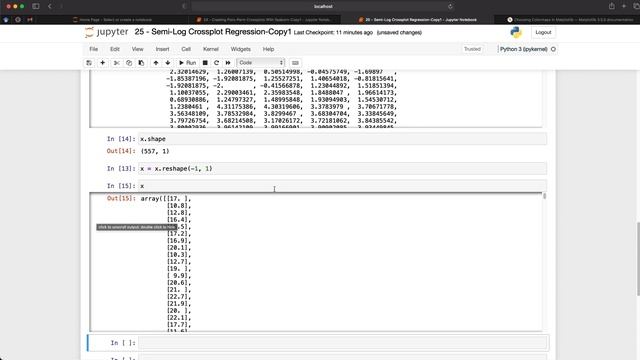The image size is (640, 360).
Task: Click the array value [22.7] in output
Action: point(179,297)
